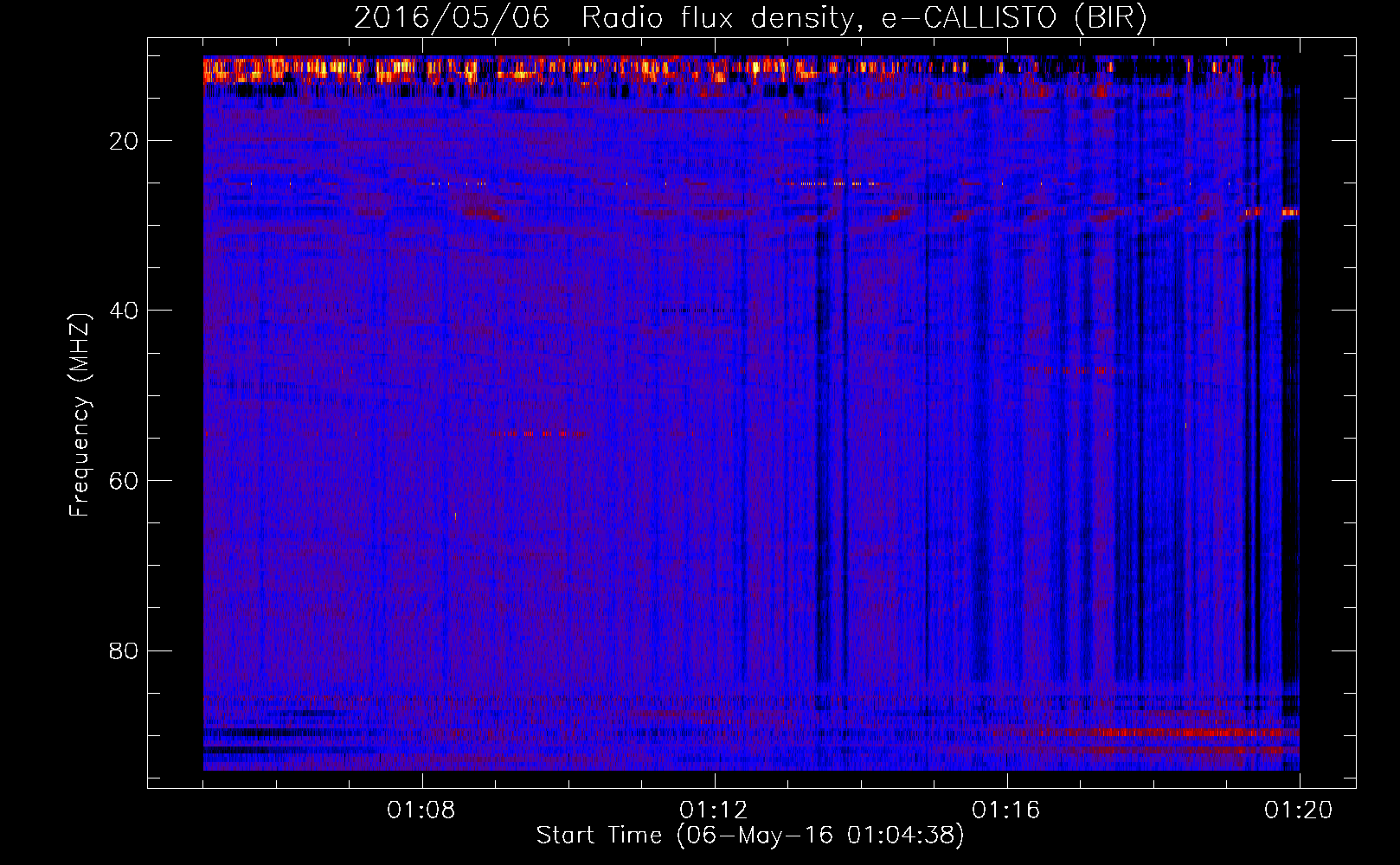Click the 'Frequency (MHZ)' axis label
Image resolution: width=1400 pixels, height=865 pixels.
[80, 415]
